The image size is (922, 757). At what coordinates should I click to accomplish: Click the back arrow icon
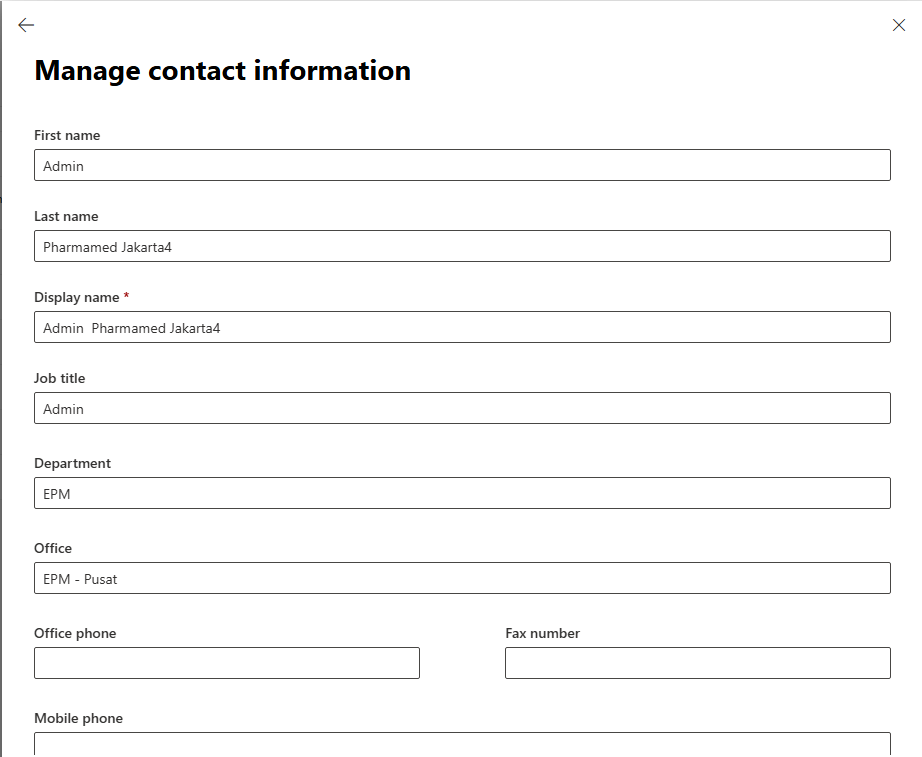(26, 25)
